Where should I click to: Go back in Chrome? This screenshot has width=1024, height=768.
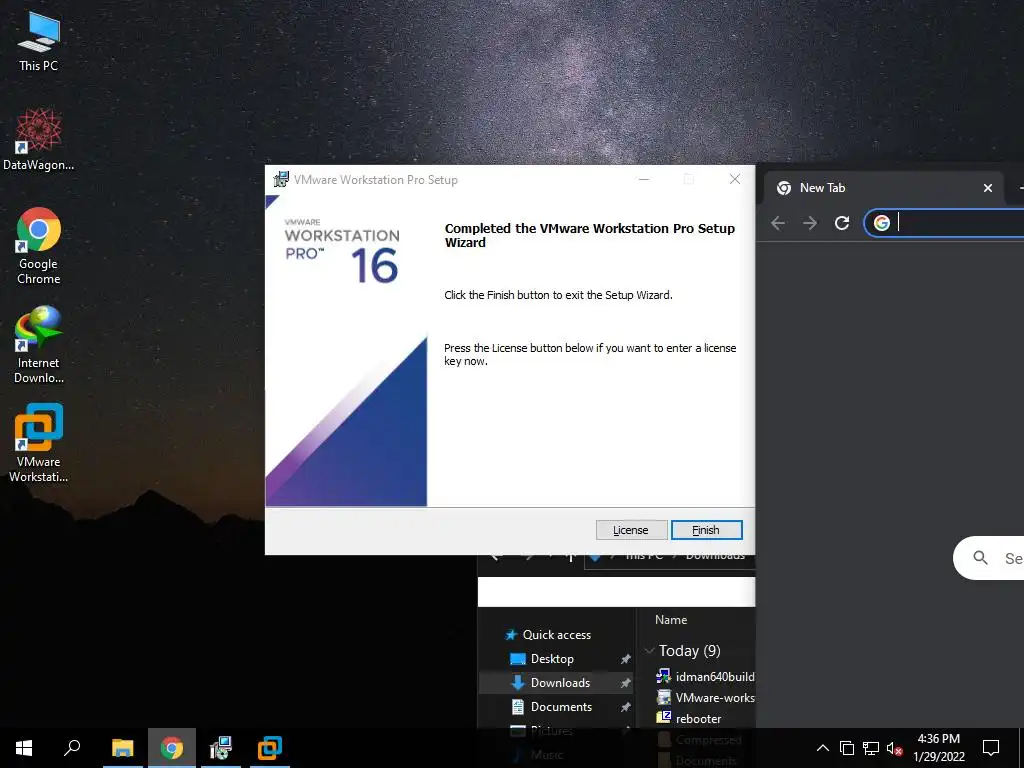pyautogui.click(x=777, y=223)
